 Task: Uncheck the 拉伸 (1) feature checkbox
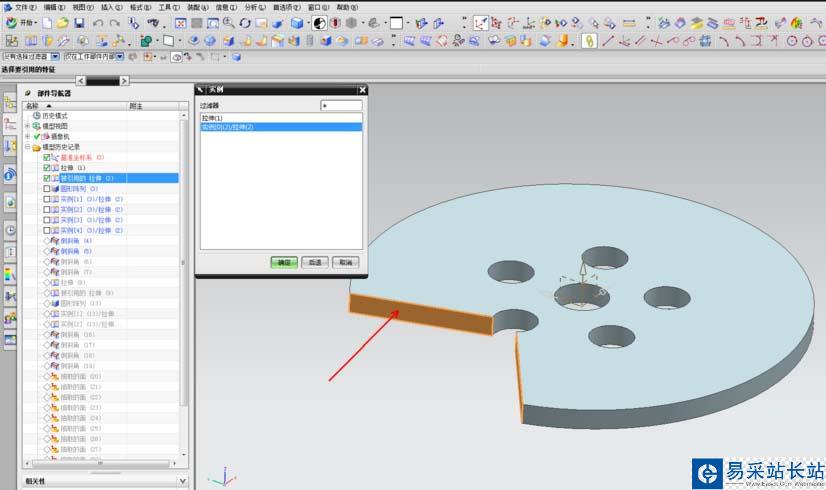coord(47,168)
